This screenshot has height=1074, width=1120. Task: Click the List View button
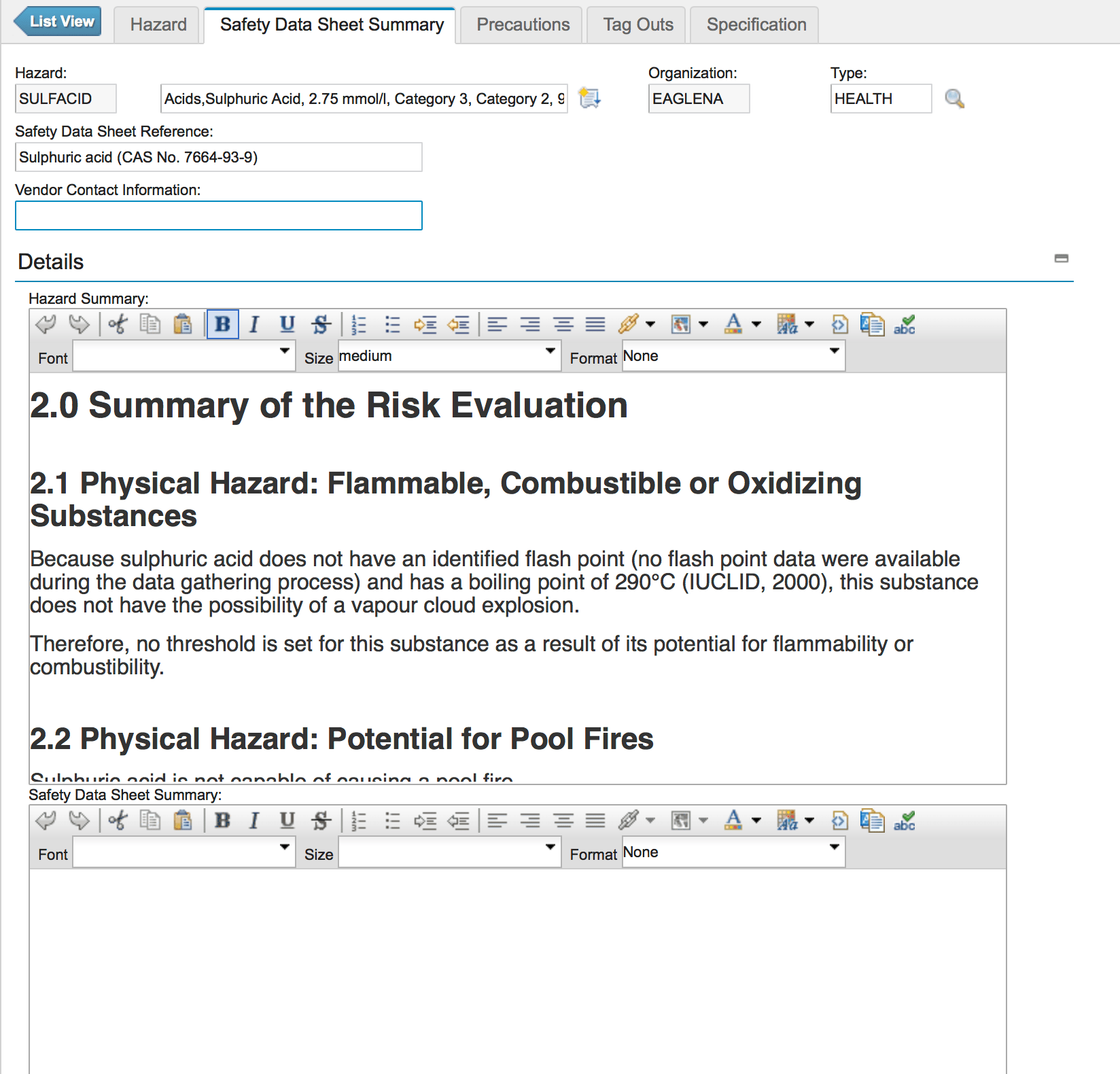pyautogui.click(x=57, y=20)
